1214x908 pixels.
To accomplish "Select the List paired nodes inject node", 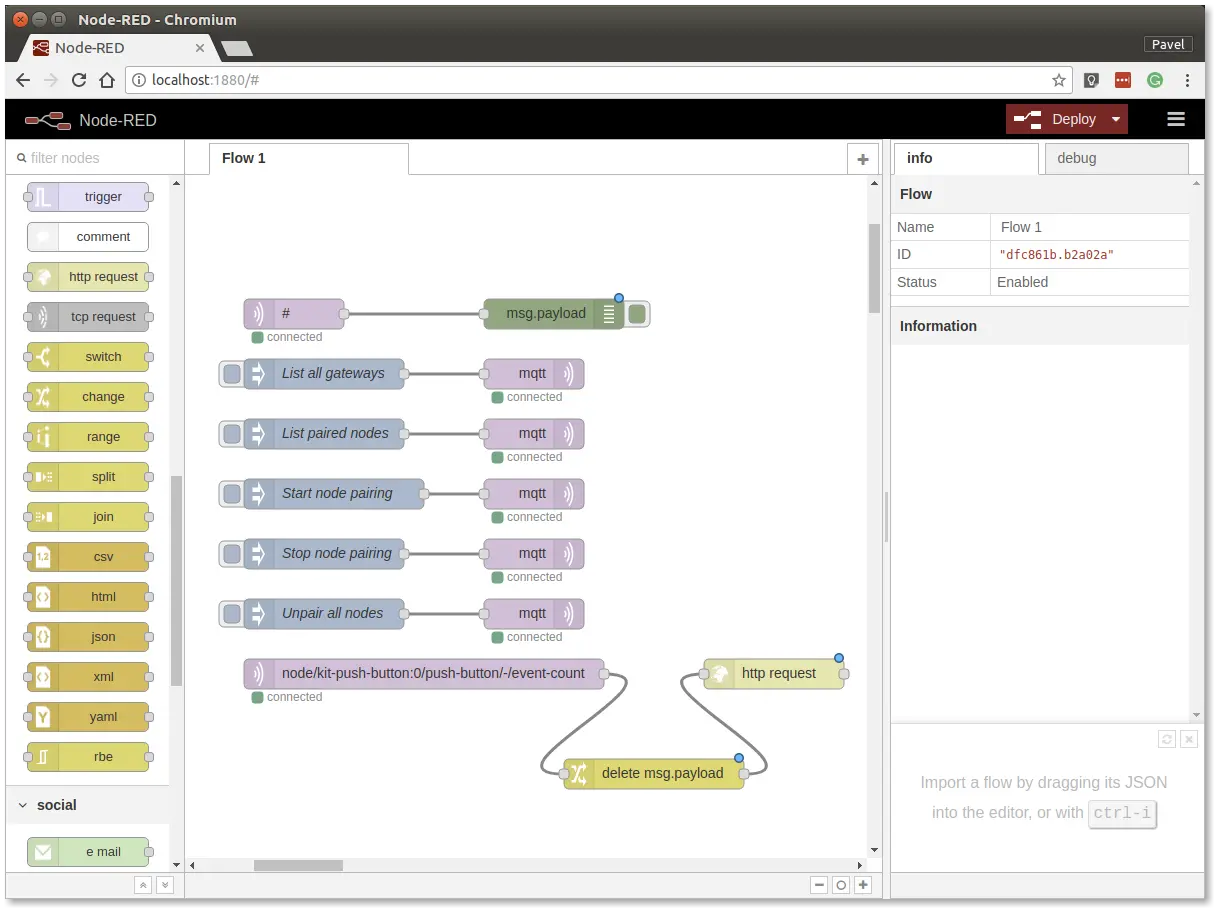I will (324, 434).
